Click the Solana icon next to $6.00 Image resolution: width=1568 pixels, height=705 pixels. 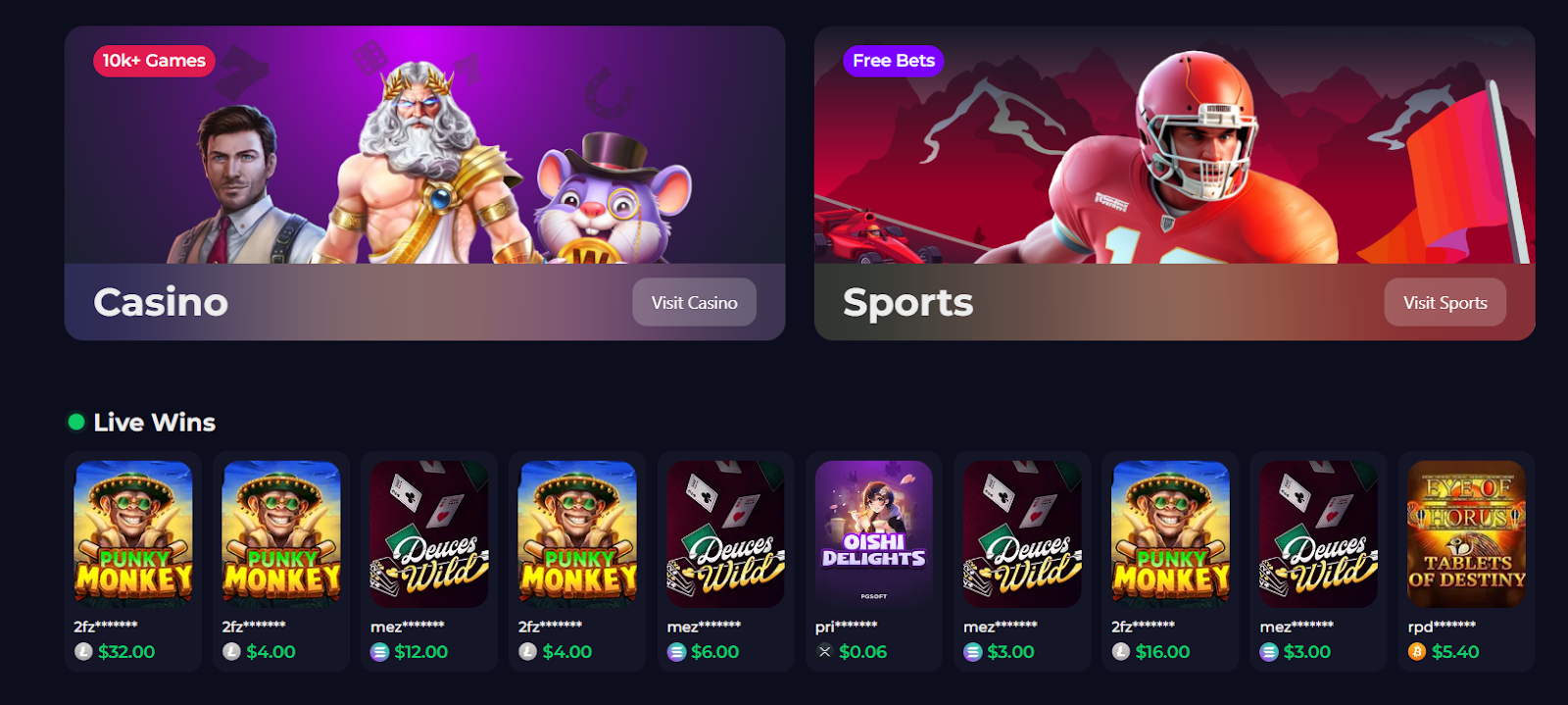[x=676, y=651]
